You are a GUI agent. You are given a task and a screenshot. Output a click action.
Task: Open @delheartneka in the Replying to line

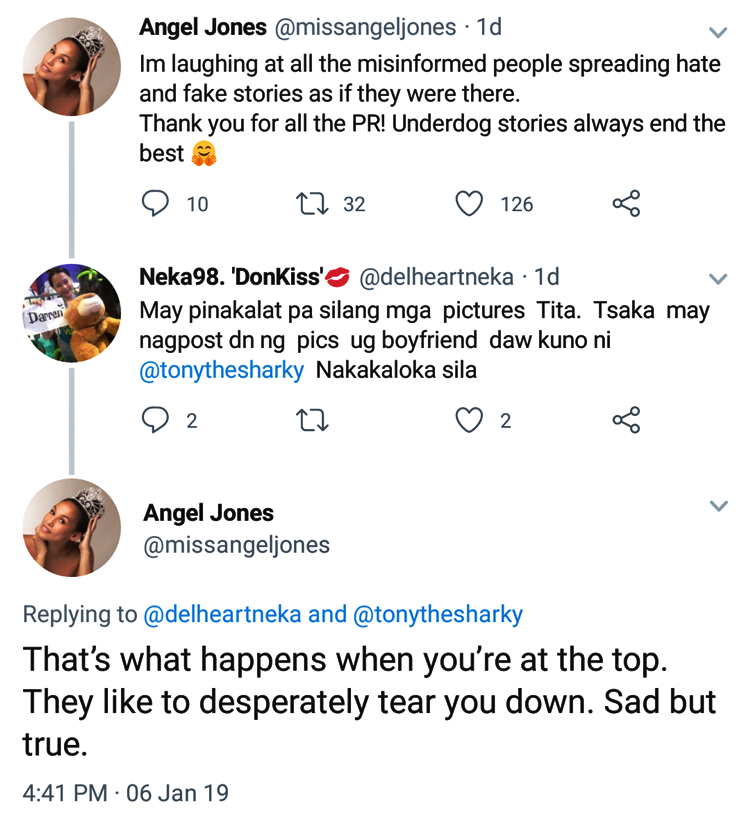(222, 614)
